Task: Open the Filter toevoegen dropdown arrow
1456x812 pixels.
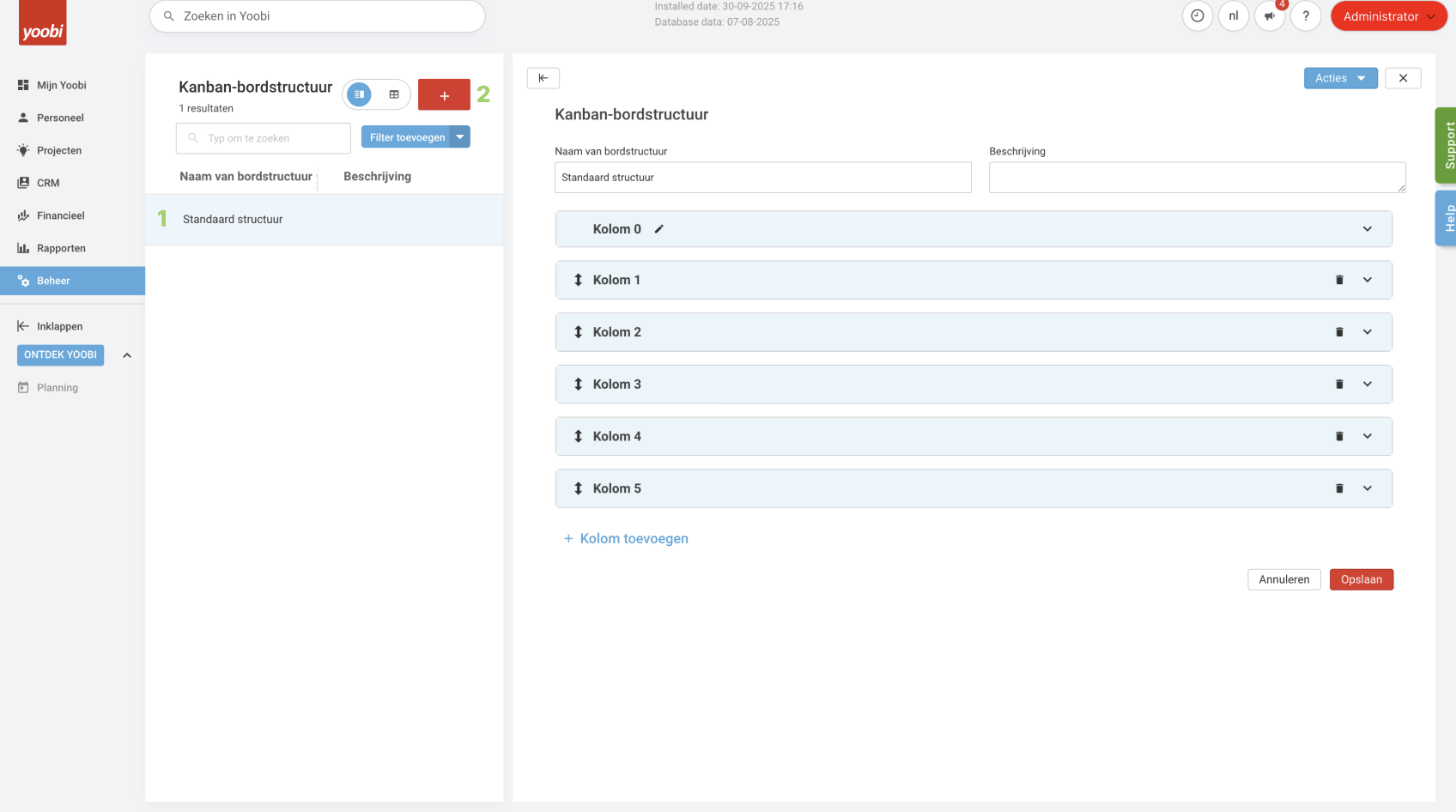Action: click(x=460, y=137)
